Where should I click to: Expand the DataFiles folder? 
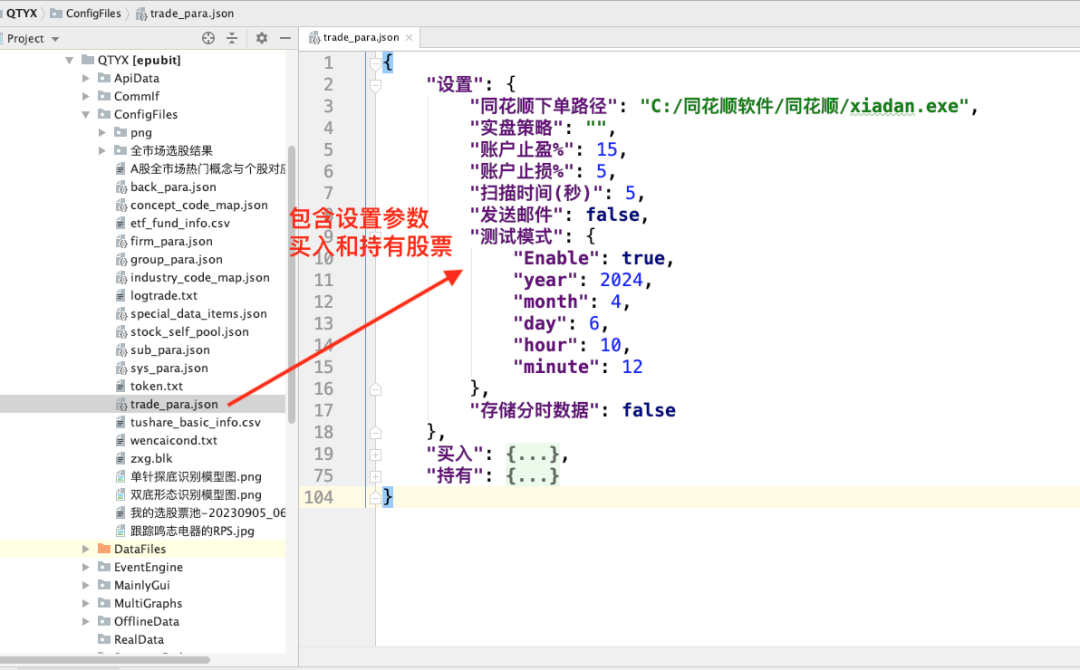pyautogui.click(x=85, y=549)
